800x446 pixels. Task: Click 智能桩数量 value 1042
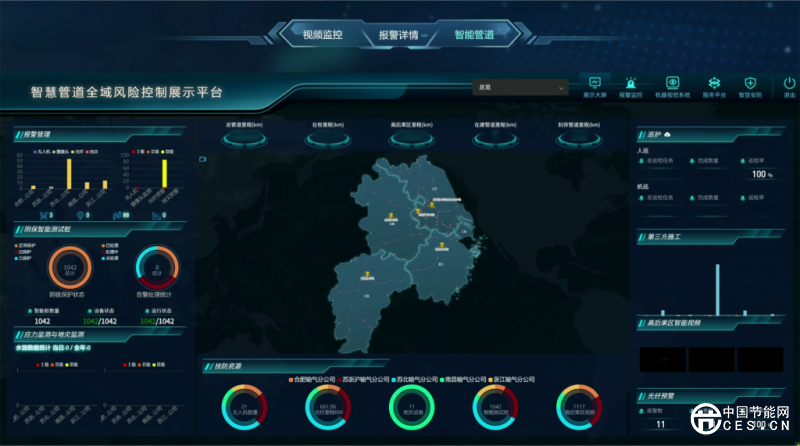coord(42,321)
